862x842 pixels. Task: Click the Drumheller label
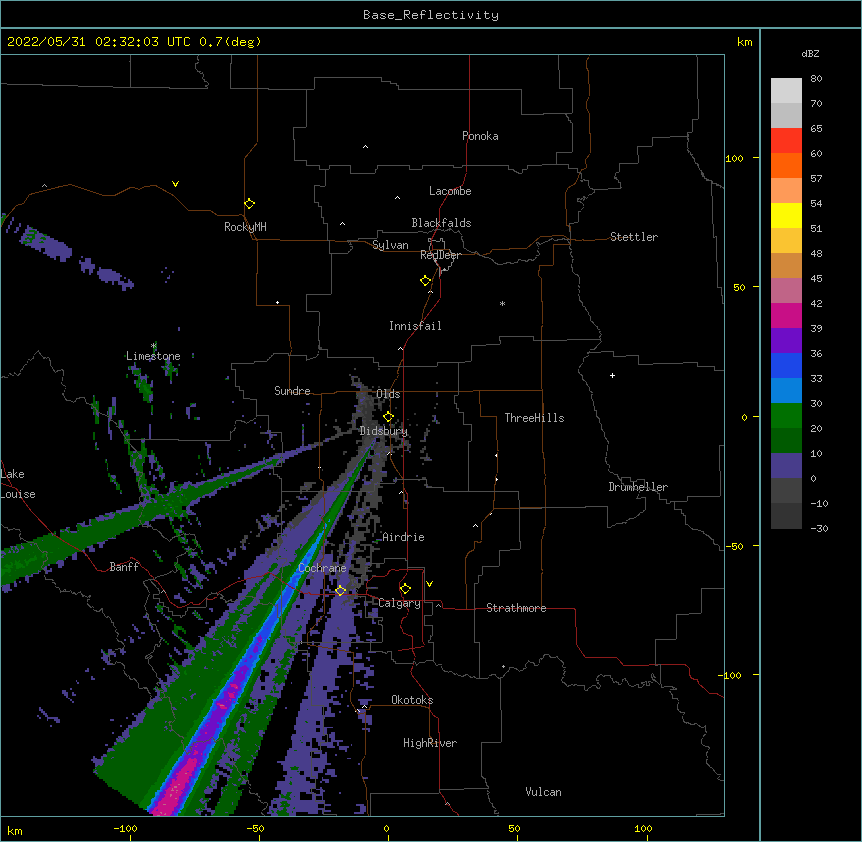click(x=638, y=487)
